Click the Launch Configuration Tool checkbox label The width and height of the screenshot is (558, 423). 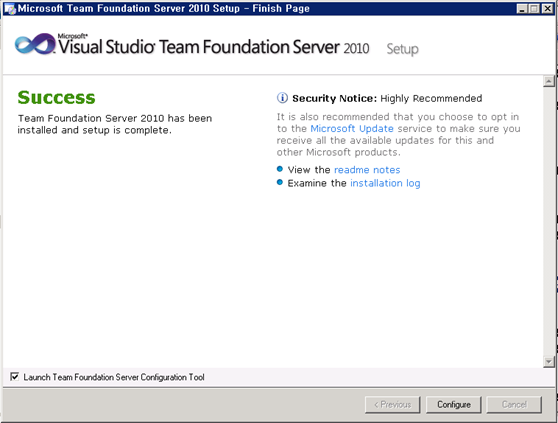pos(114,377)
